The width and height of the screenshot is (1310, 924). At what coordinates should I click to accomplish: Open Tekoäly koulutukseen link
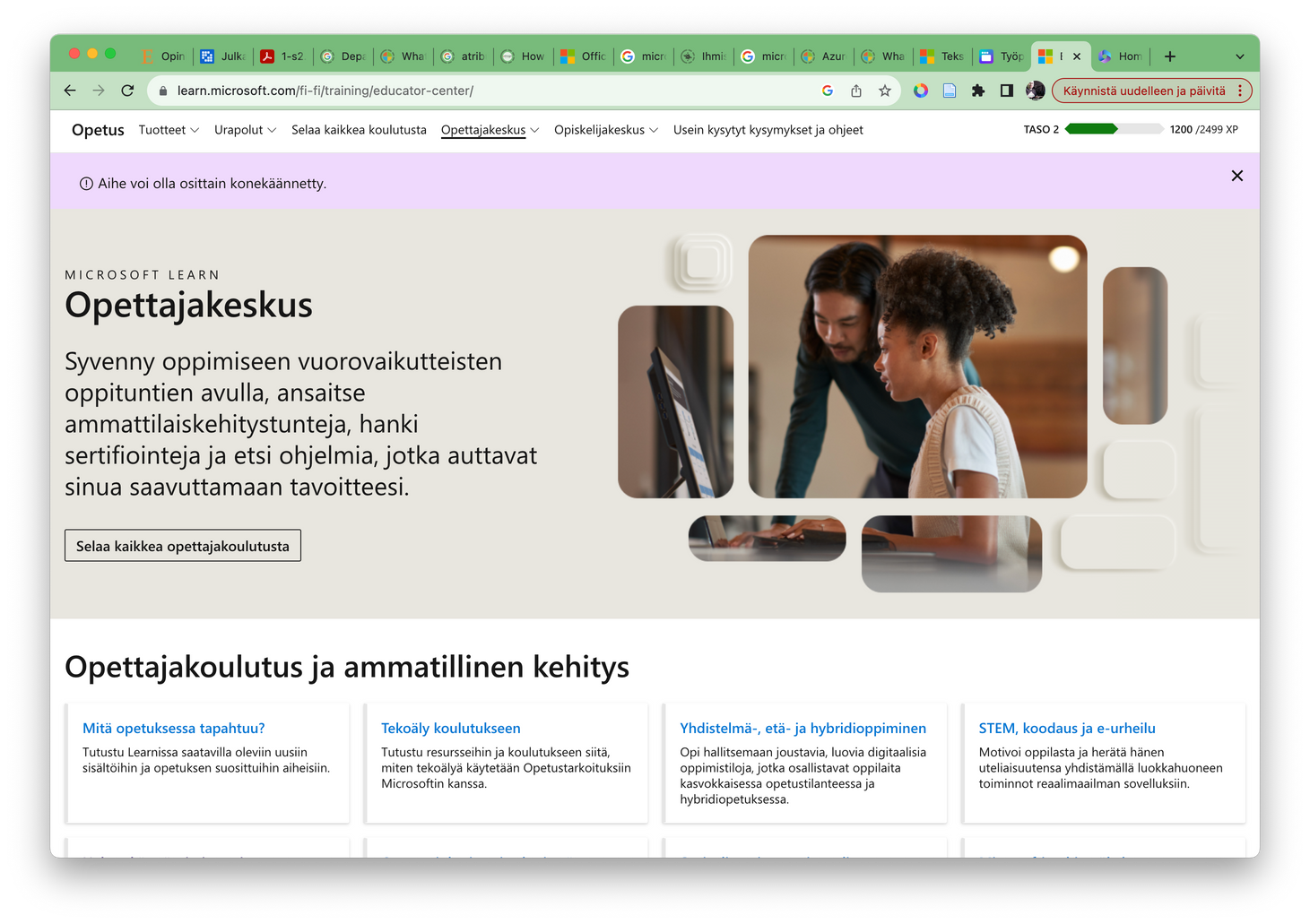[x=451, y=729]
